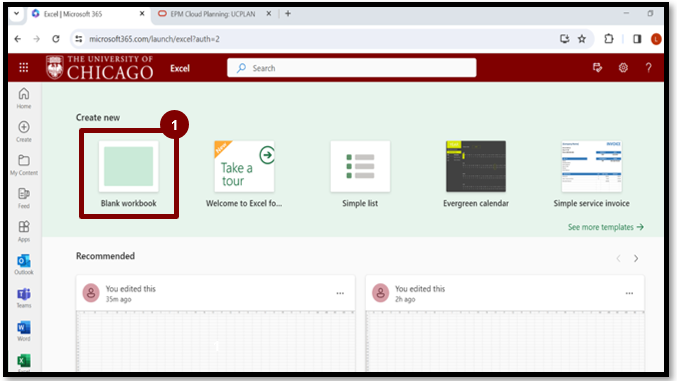Open the file edited 2h ago
This screenshot has width=677, height=381.
505,323
